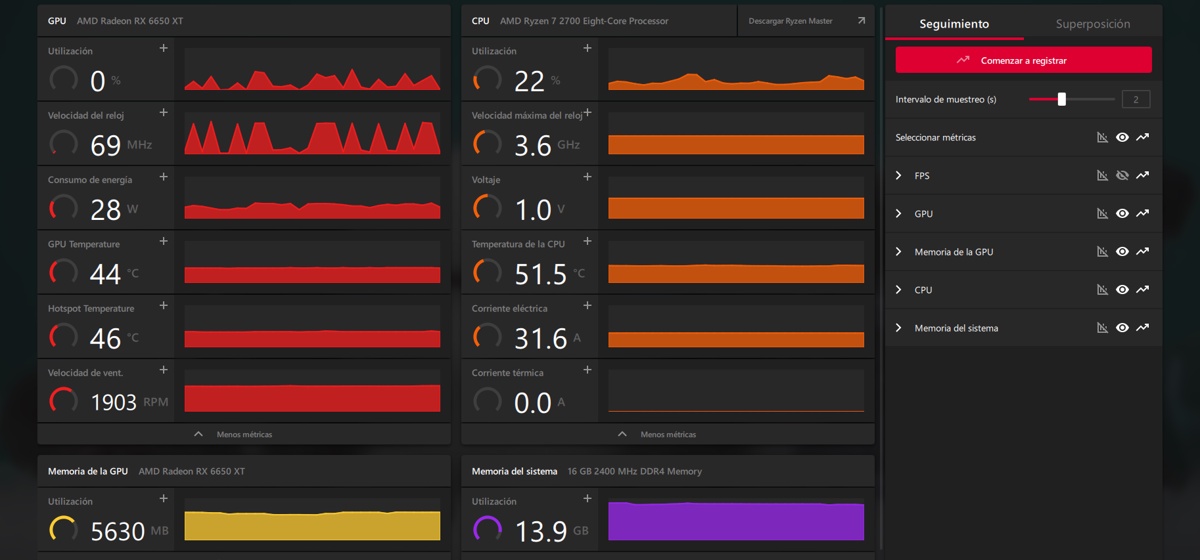Image resolution: width=1200 pixels, height=560 pixels.
Task: Click plus icon next to Voltaje
Action: 588,176
